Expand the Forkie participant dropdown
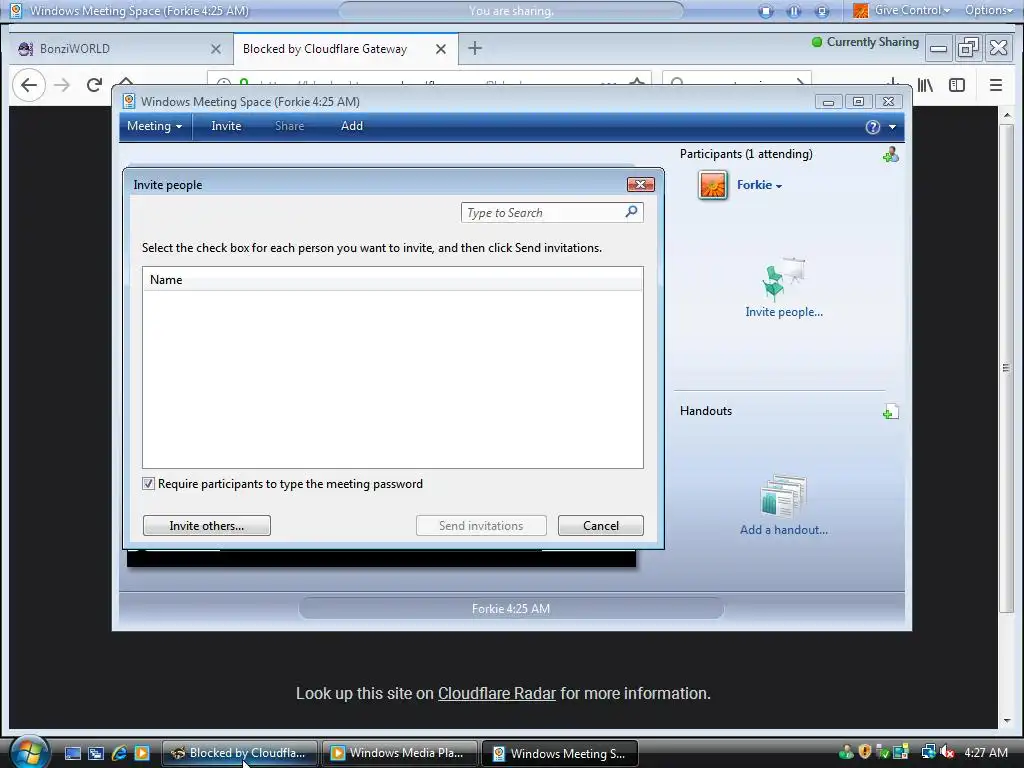The image size is (1024, 768). 778,186
